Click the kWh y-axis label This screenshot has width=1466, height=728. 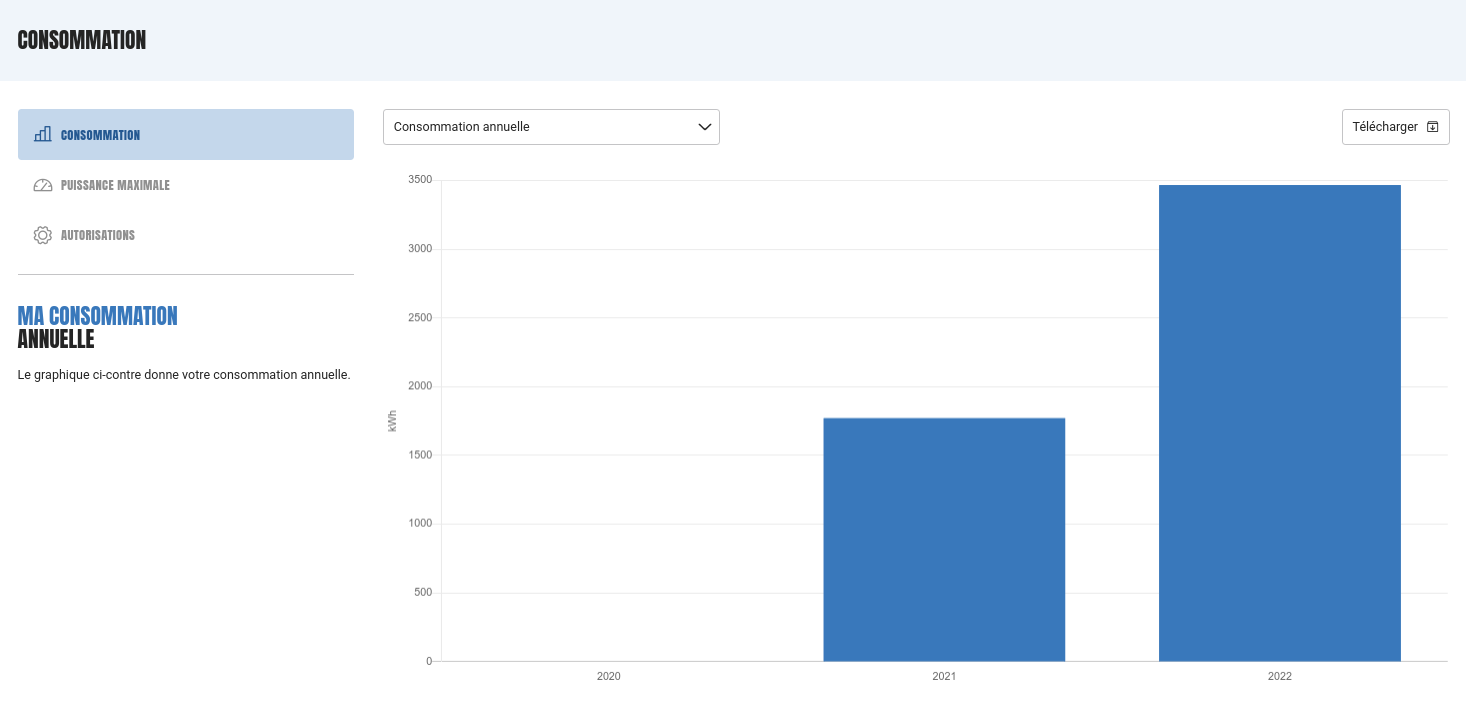[392, 421]
